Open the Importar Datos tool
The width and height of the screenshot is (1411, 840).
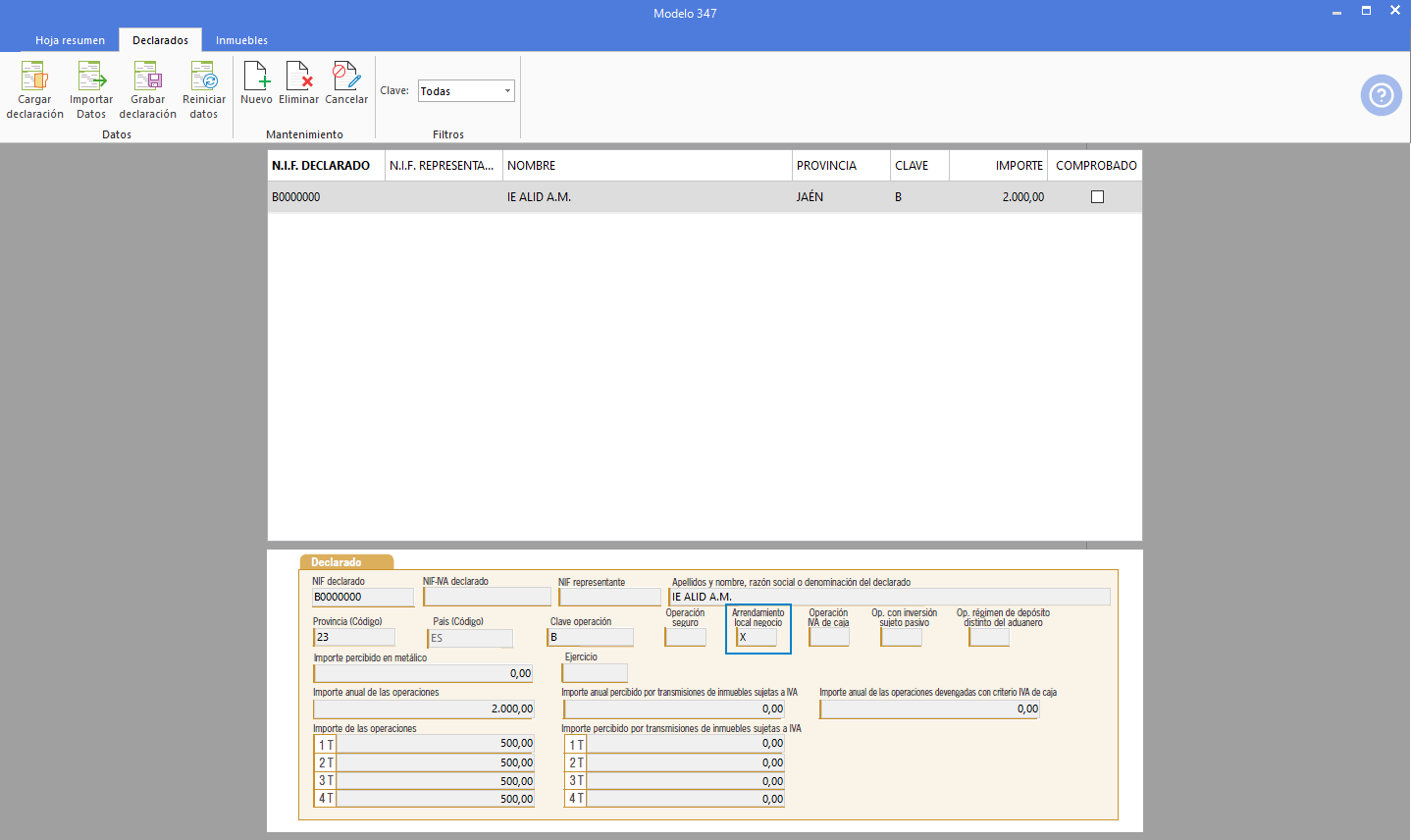click(91, 76)
